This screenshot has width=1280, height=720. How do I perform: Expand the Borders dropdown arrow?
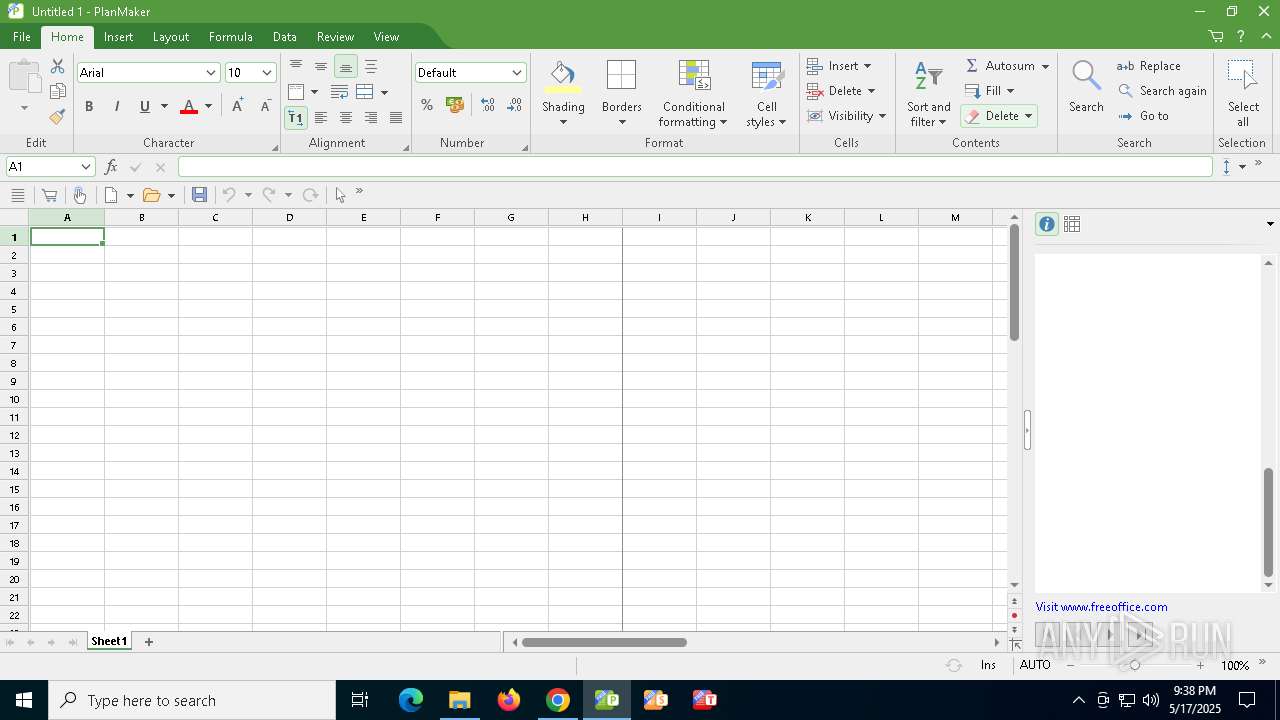622,122
